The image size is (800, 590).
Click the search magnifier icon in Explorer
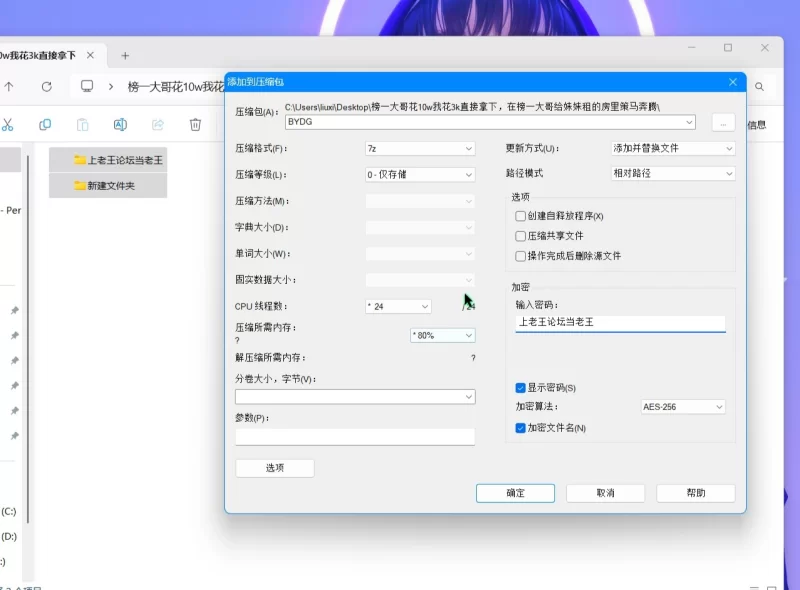759,87
